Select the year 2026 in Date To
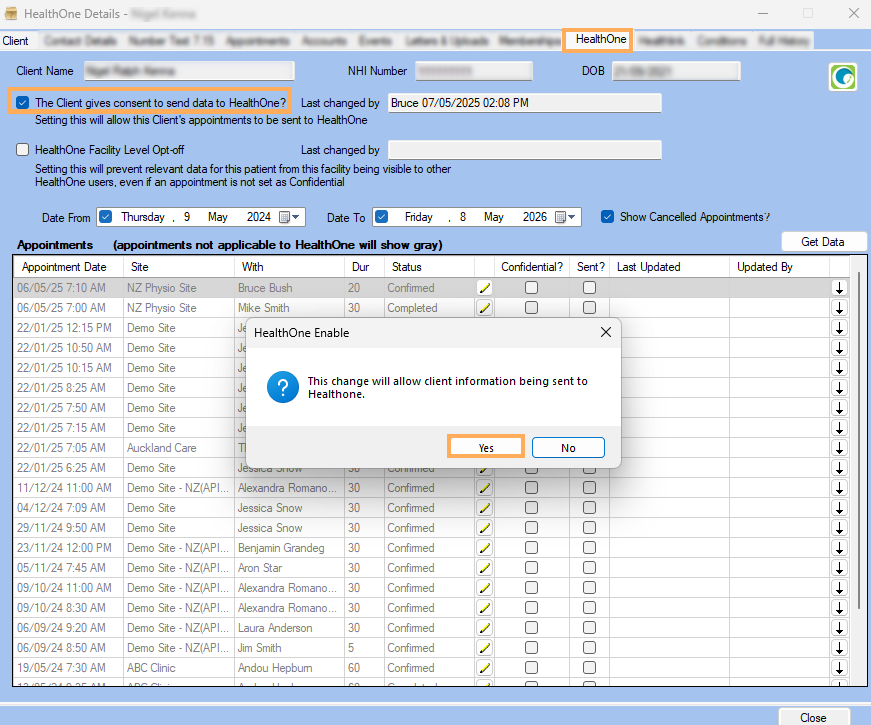 coord(535,217)
